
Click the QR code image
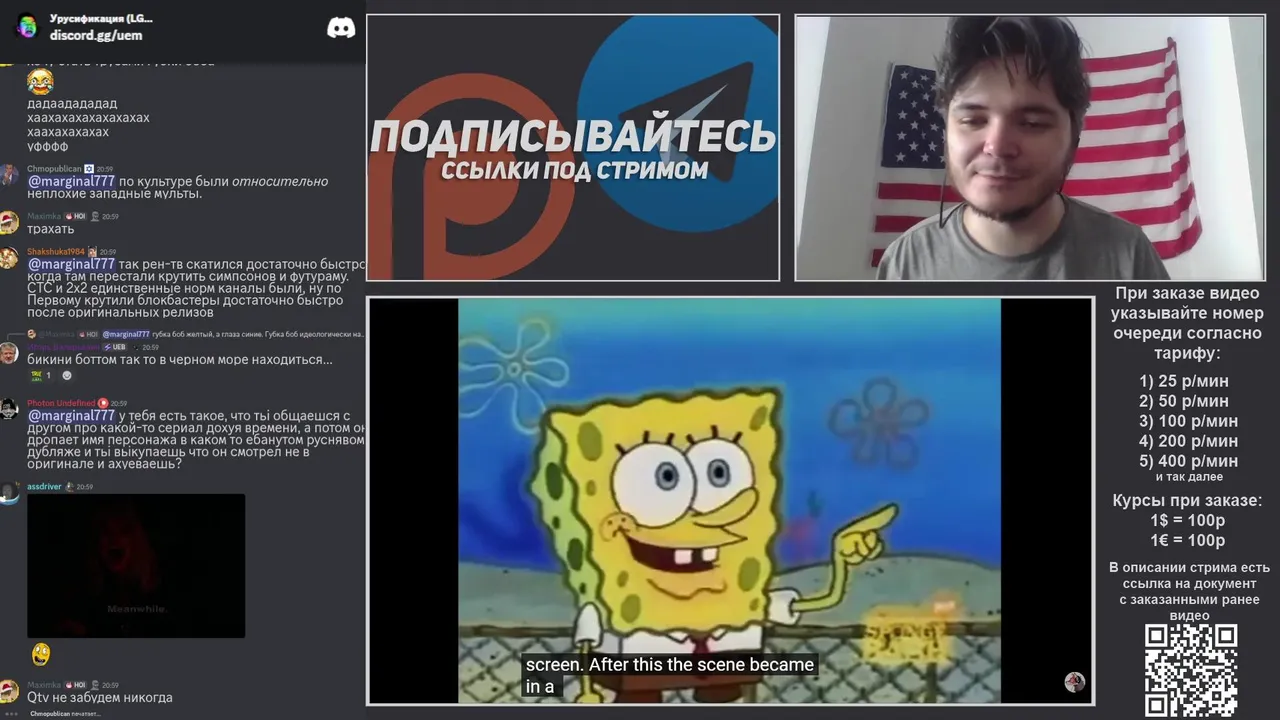click(1191, 670)
